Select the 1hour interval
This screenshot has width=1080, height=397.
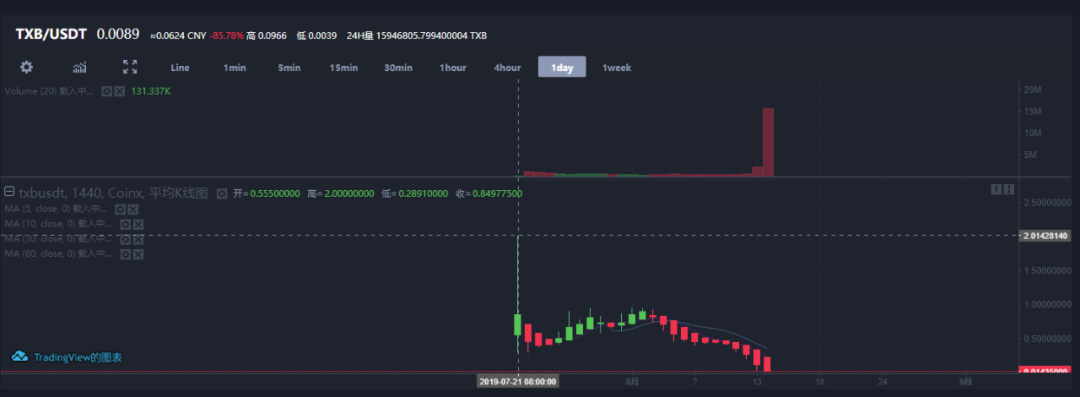point(453,68)
